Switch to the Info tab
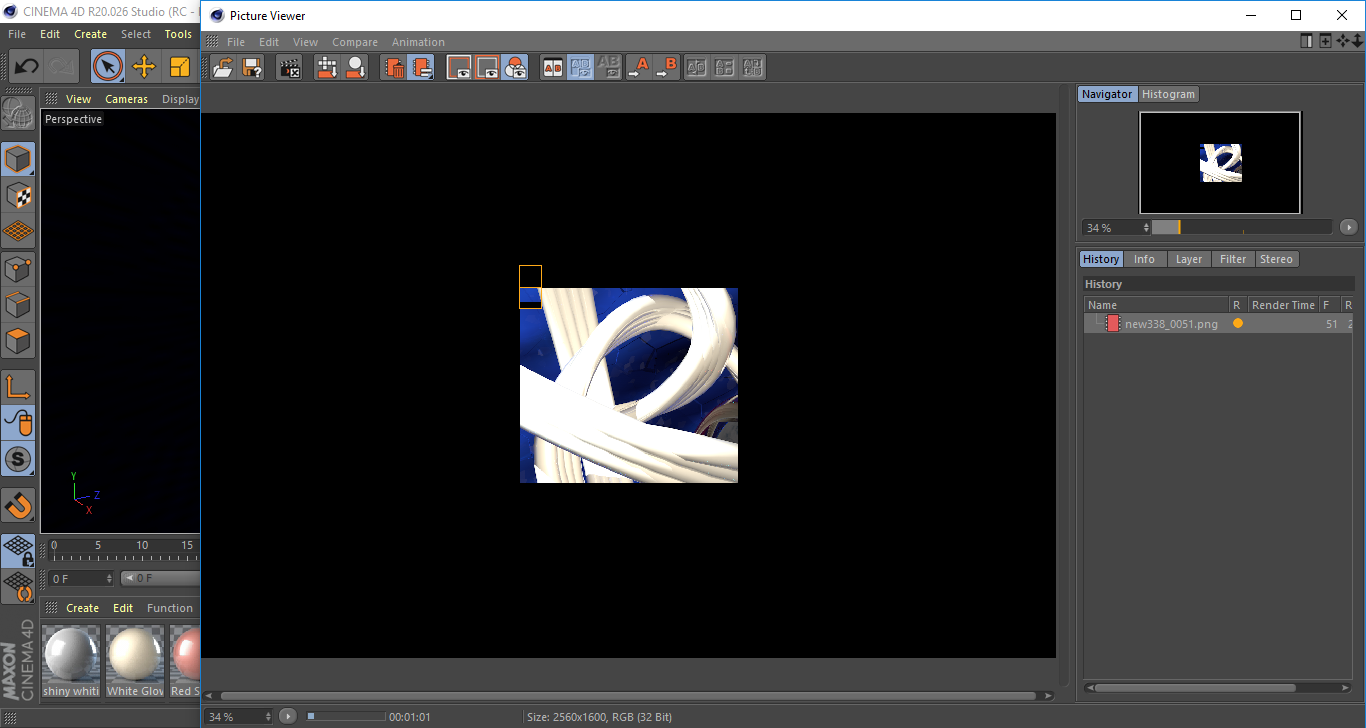The height and width of the screenshot is (728, 1366). click(1144, 259)
